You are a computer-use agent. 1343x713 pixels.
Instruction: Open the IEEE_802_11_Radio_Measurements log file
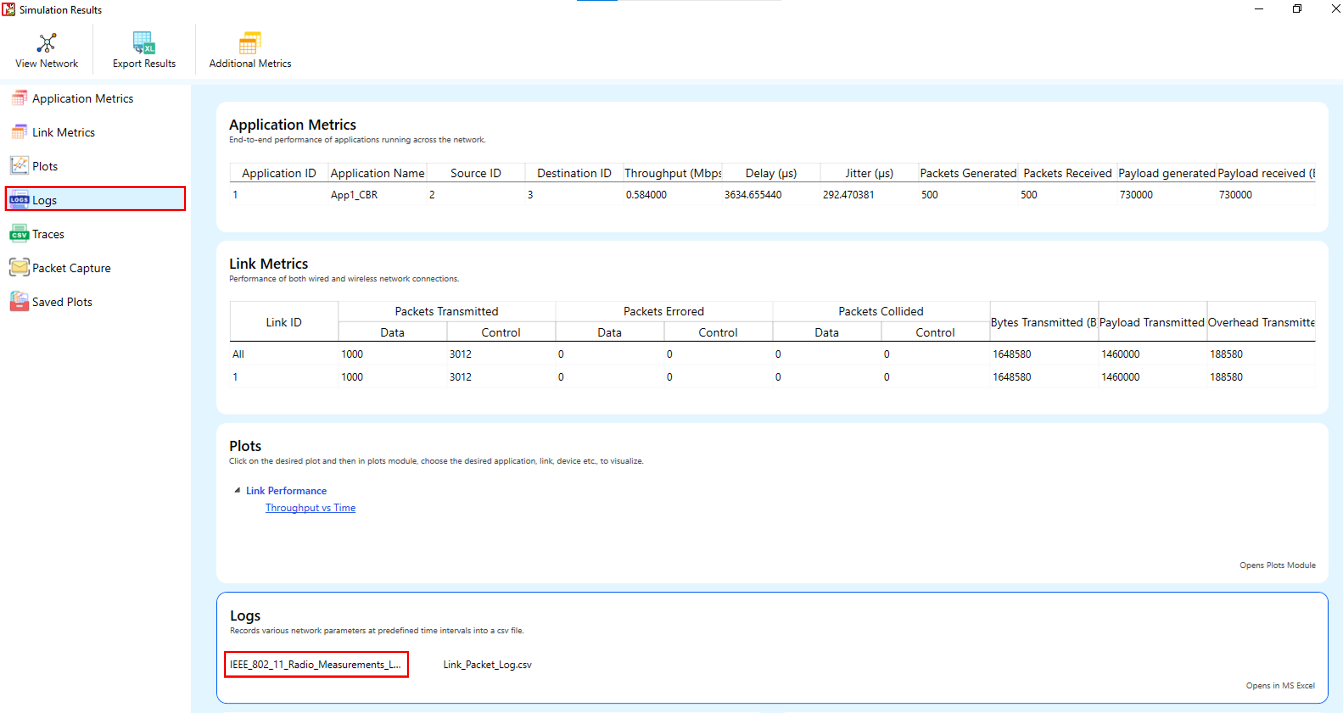coord(315,664)
